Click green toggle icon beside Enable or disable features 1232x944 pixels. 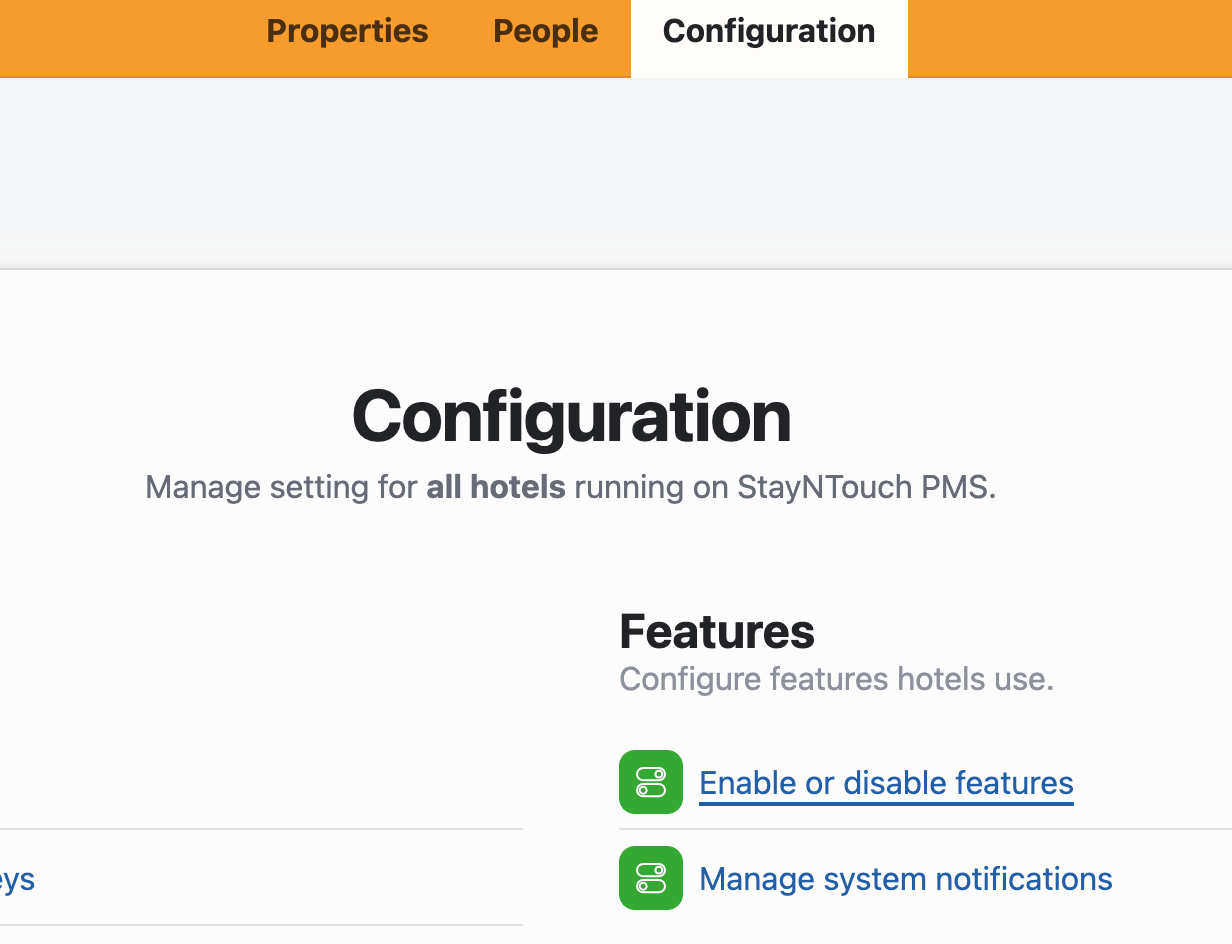click(651, 782)
